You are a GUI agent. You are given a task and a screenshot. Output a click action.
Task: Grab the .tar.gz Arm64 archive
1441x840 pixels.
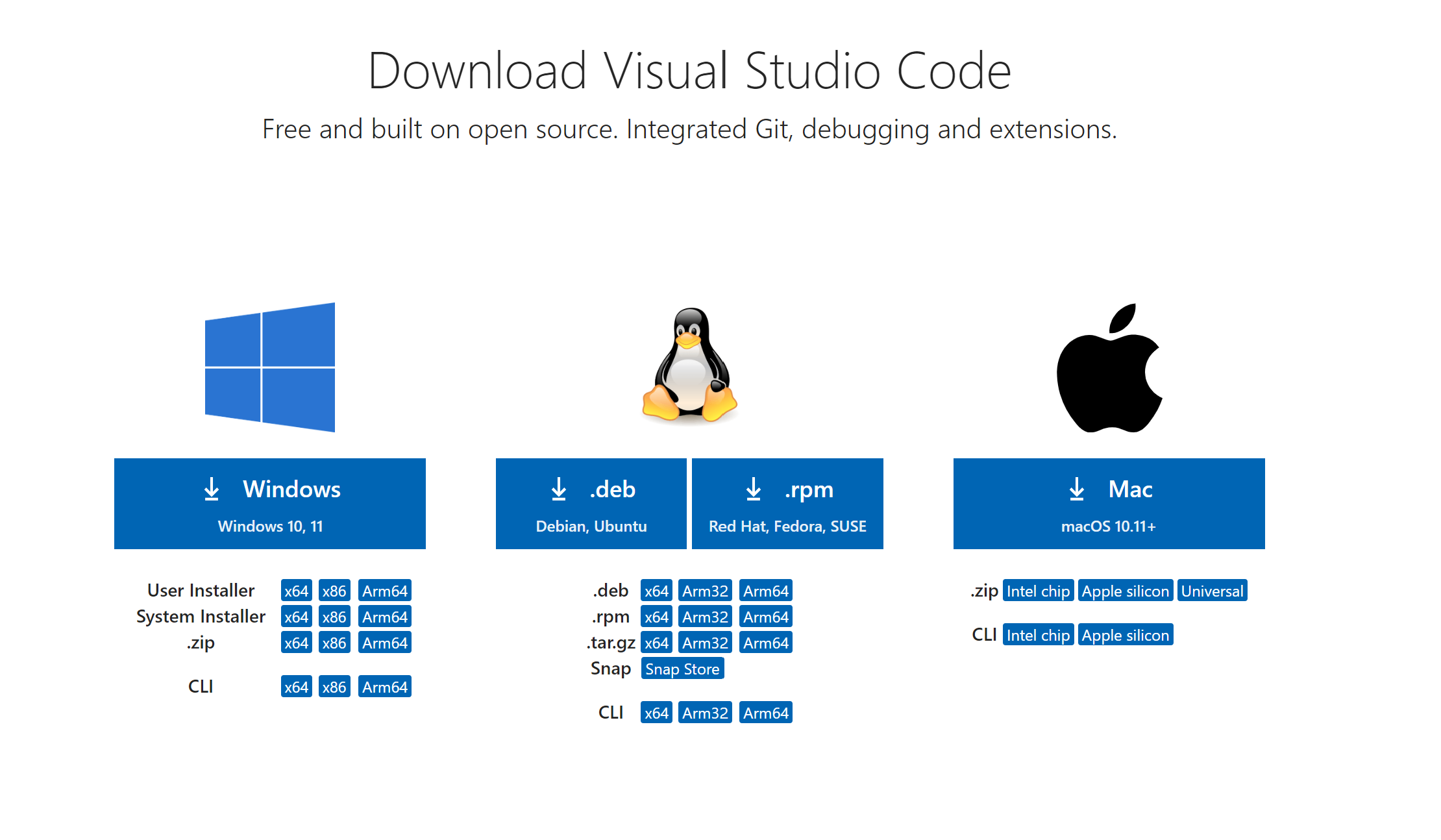coord(766,643)
